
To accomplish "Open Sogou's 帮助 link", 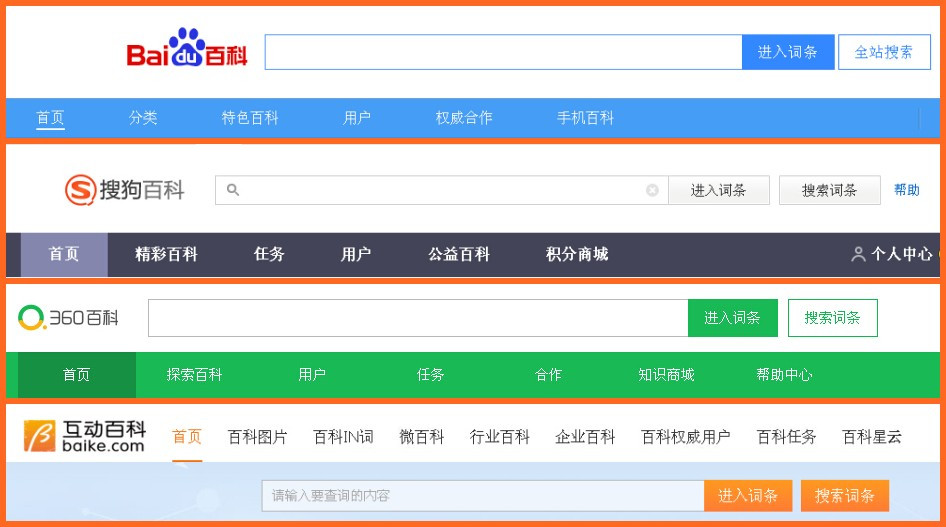I will coord(907,190).
